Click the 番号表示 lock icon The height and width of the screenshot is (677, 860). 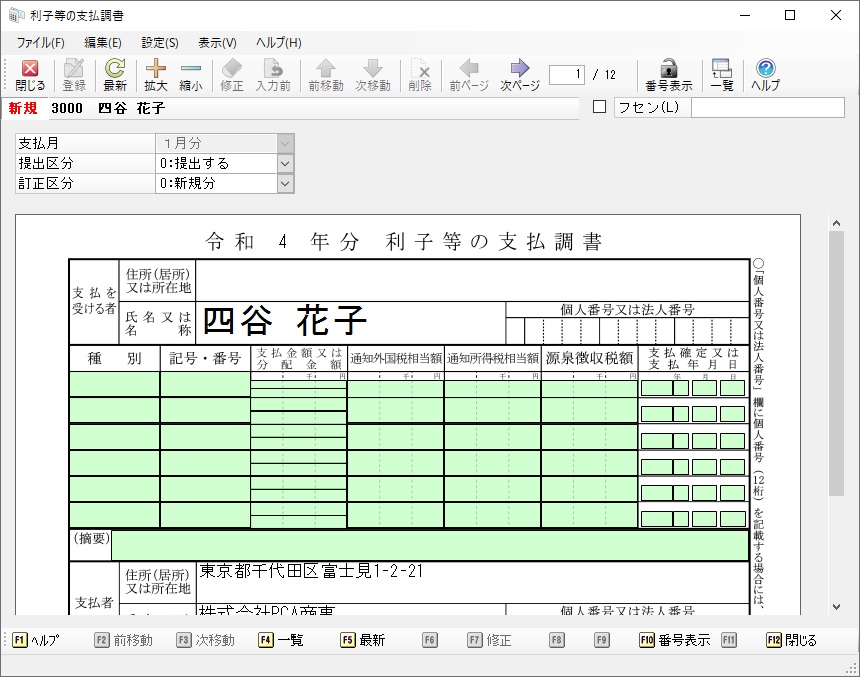(668, 75)
